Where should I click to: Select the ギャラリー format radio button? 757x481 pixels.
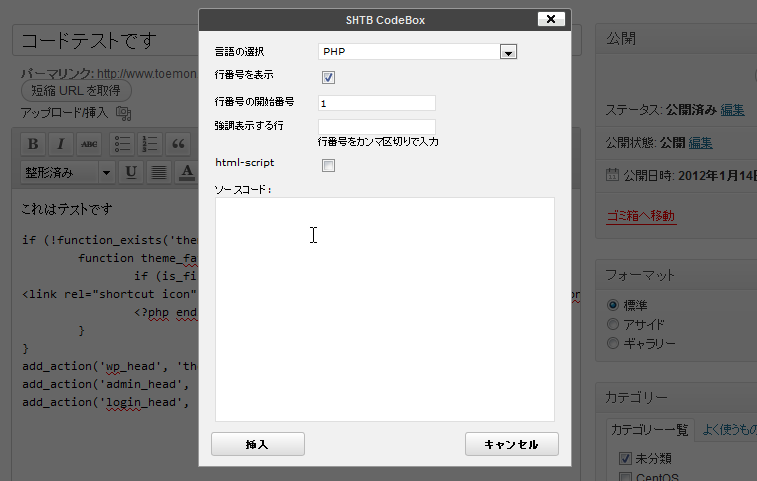point(613,343)
